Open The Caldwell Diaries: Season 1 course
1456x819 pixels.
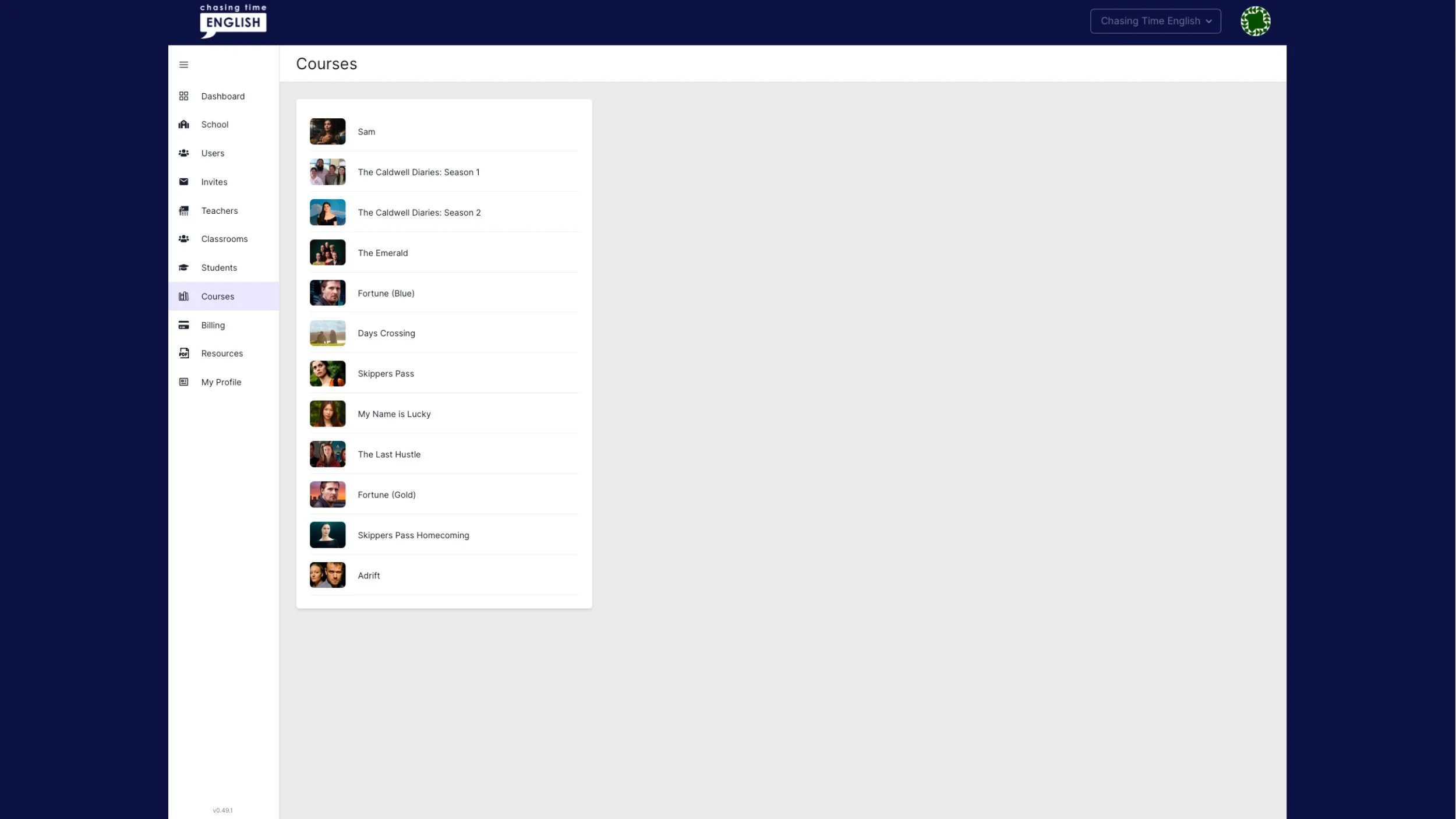tap(418, 172)
